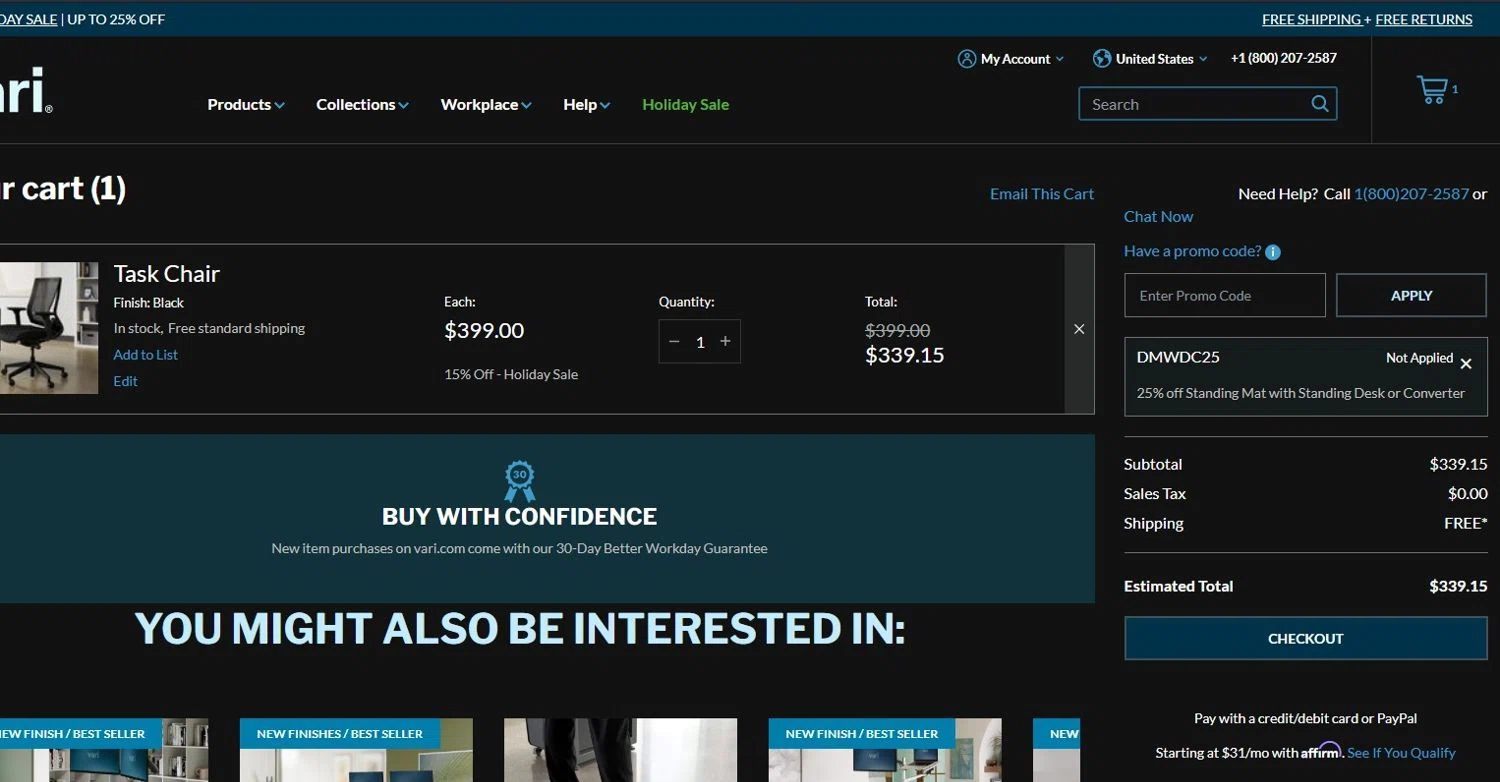Viewport: 1500px width, 782px height.
Task: Click the Task Chair product title
Action: coord(167,273)
